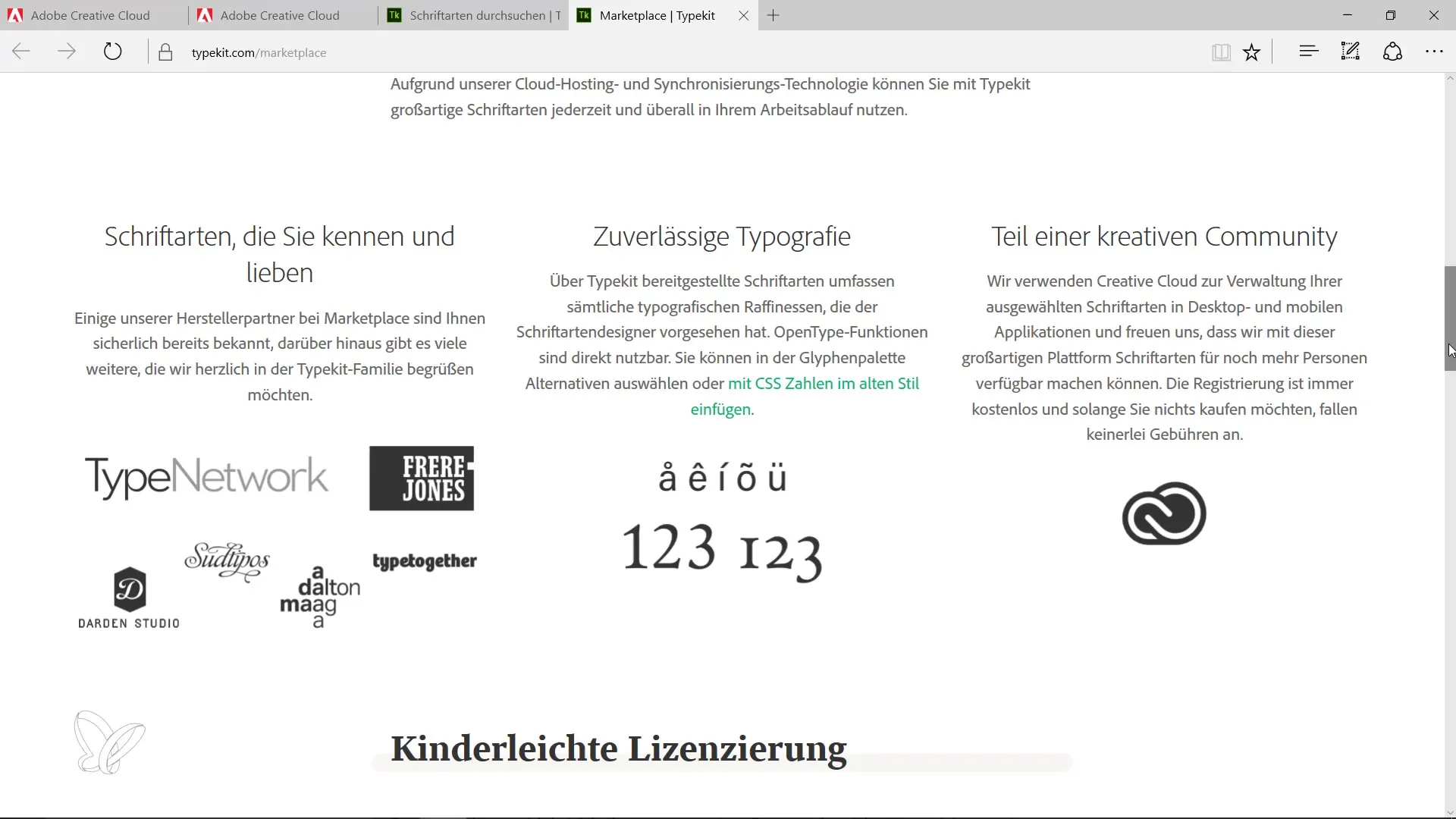Image resolution: width=1456 pixels, height=819 pixels.
Task: Click the scrollbar up arrow
Action: point(1450,78)
